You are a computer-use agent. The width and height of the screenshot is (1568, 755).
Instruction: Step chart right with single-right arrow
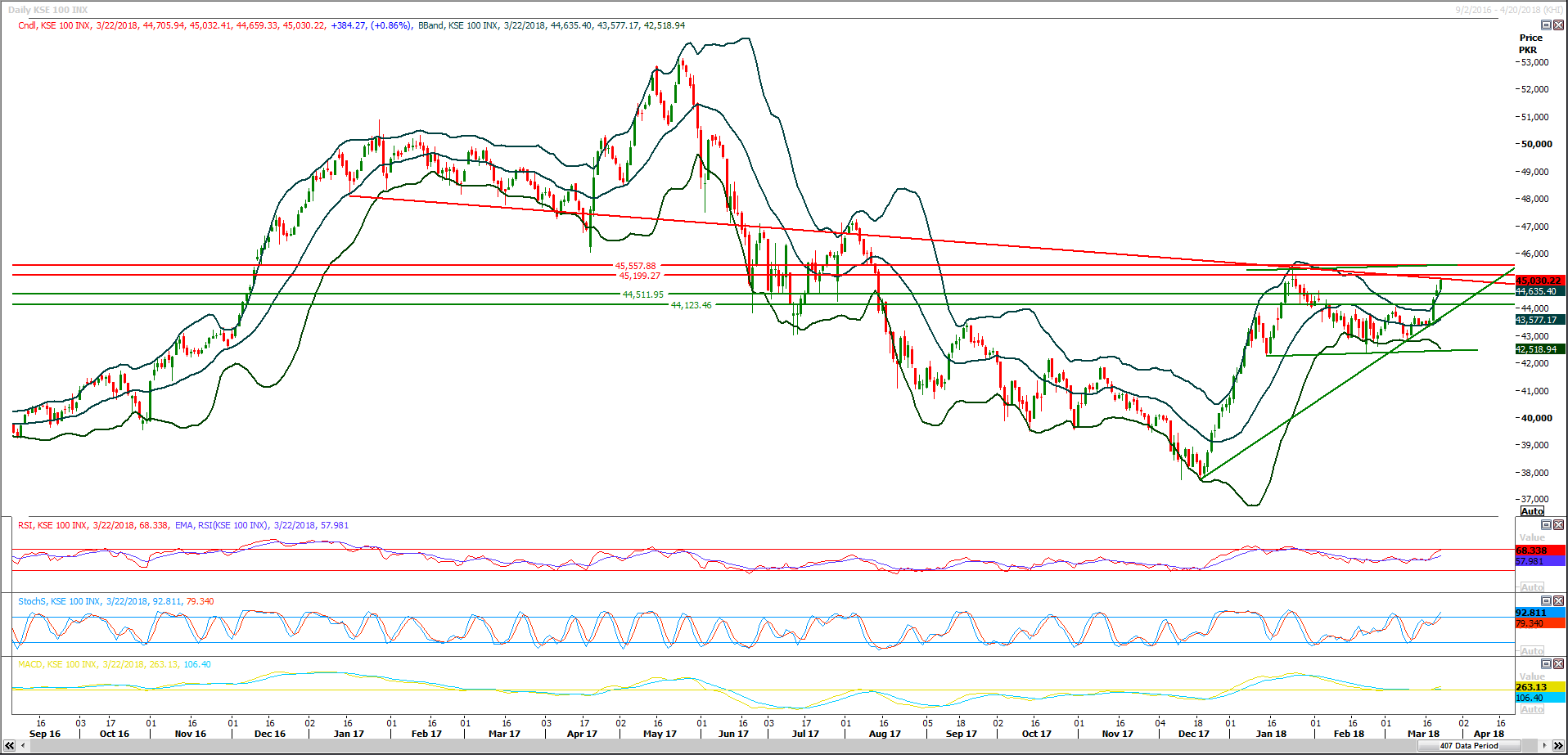(1545, 746)
